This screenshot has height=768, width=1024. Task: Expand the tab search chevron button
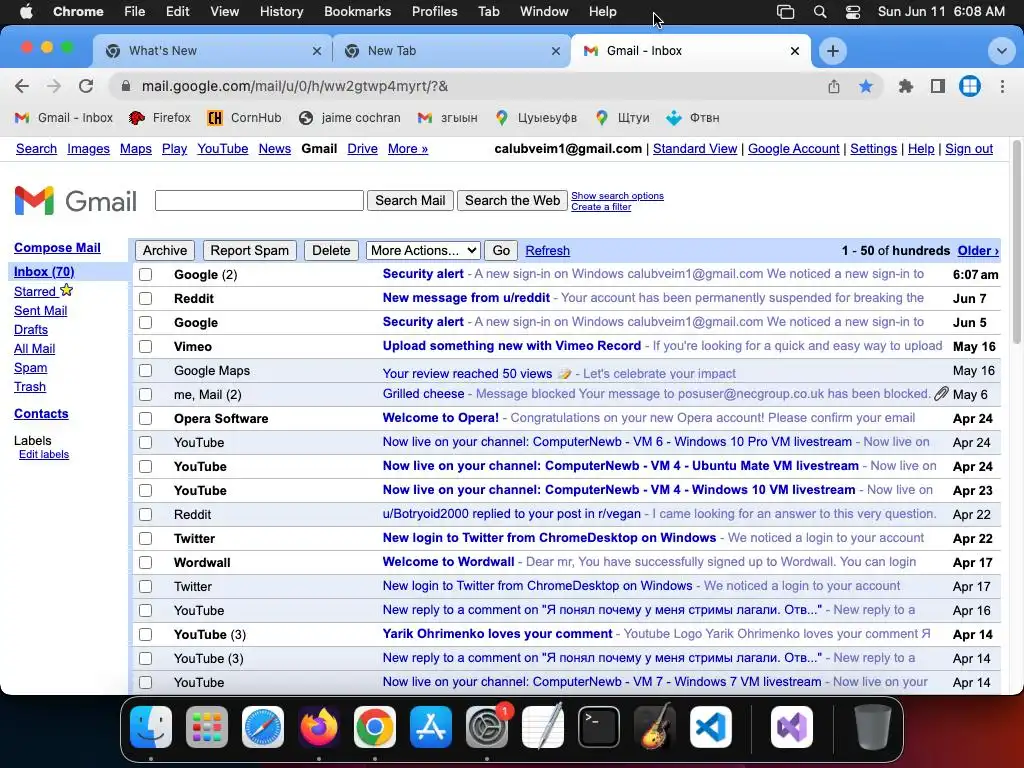pos(1001,51)
